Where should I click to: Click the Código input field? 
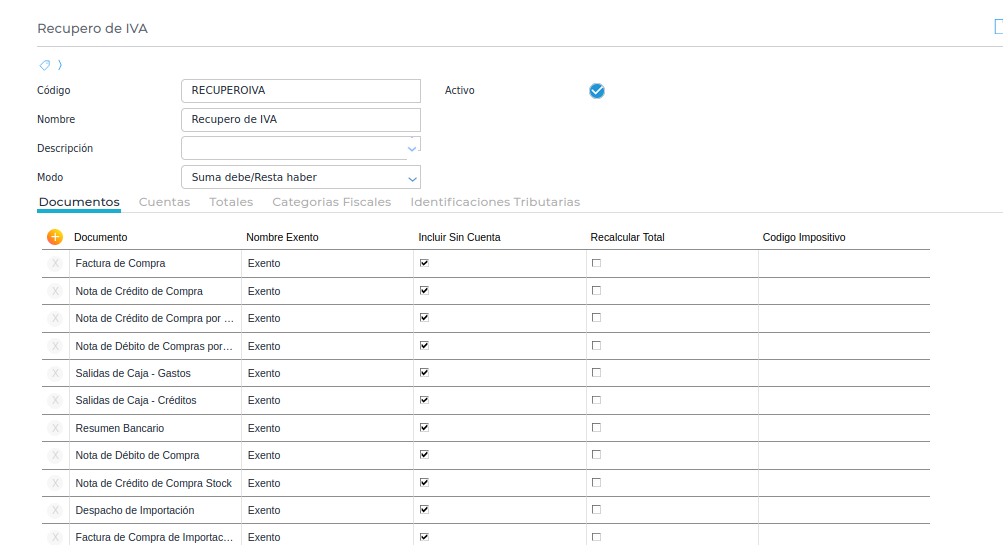point(300,91)
